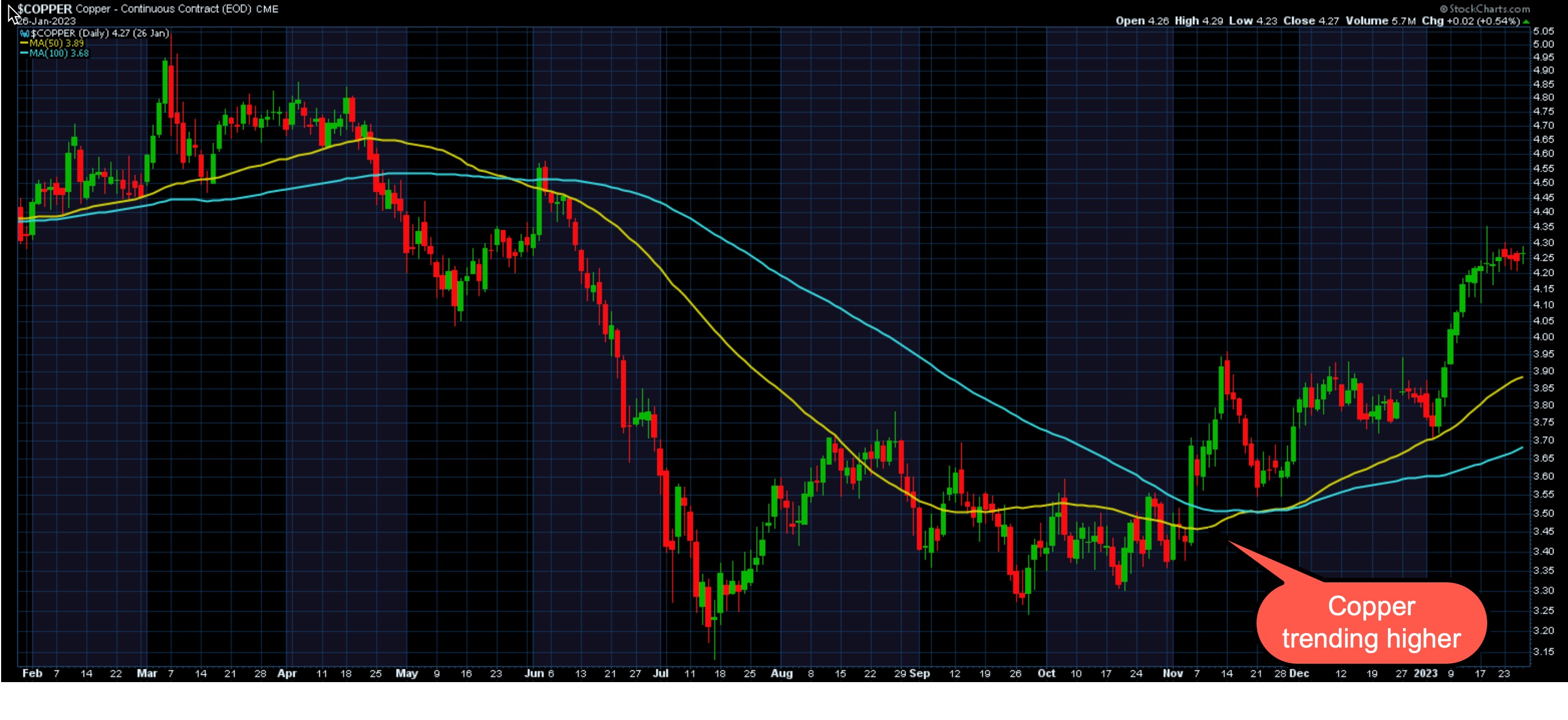Screen dimensions: 1568x720
Task: Click the 4.00 price axis label
Action: [x=1543, y=337]
